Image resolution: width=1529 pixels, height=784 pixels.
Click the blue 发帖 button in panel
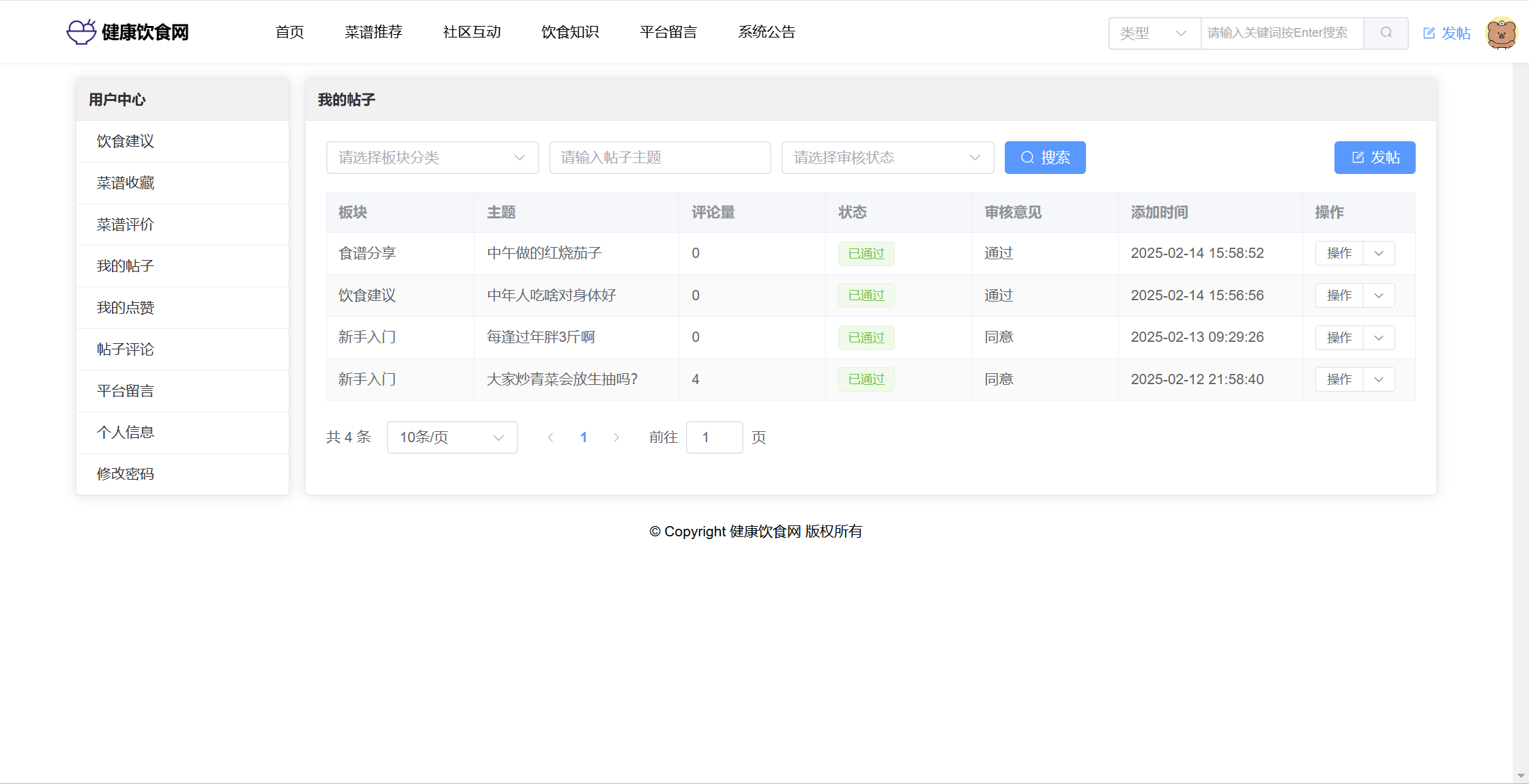pos(1375,158)
